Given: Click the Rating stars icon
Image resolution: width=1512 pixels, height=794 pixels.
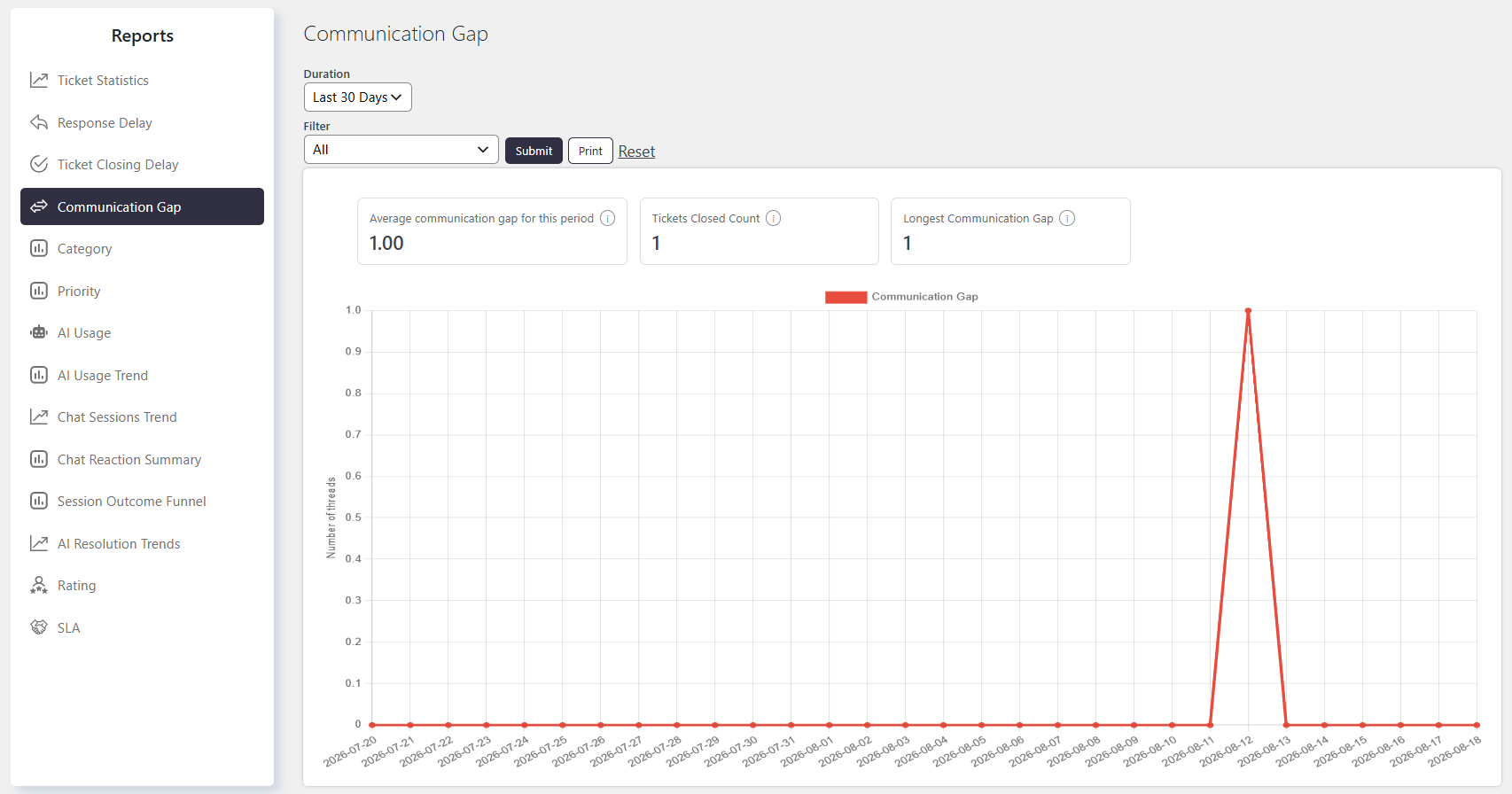Looking at the screenshot, I should (x=39, y=585).
